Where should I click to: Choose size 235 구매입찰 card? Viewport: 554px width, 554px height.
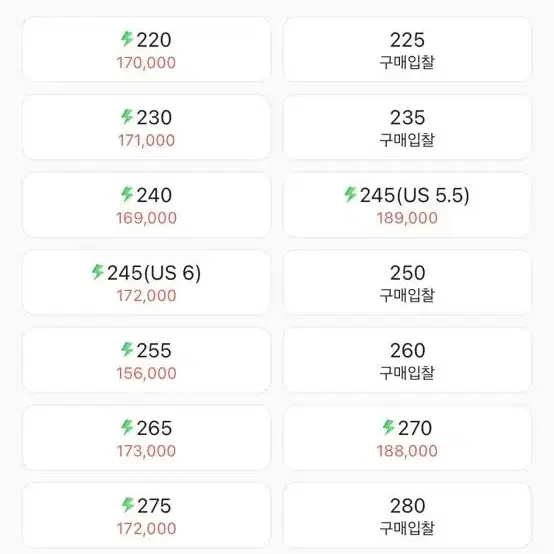pyautogui.click(x=407, y=127)
